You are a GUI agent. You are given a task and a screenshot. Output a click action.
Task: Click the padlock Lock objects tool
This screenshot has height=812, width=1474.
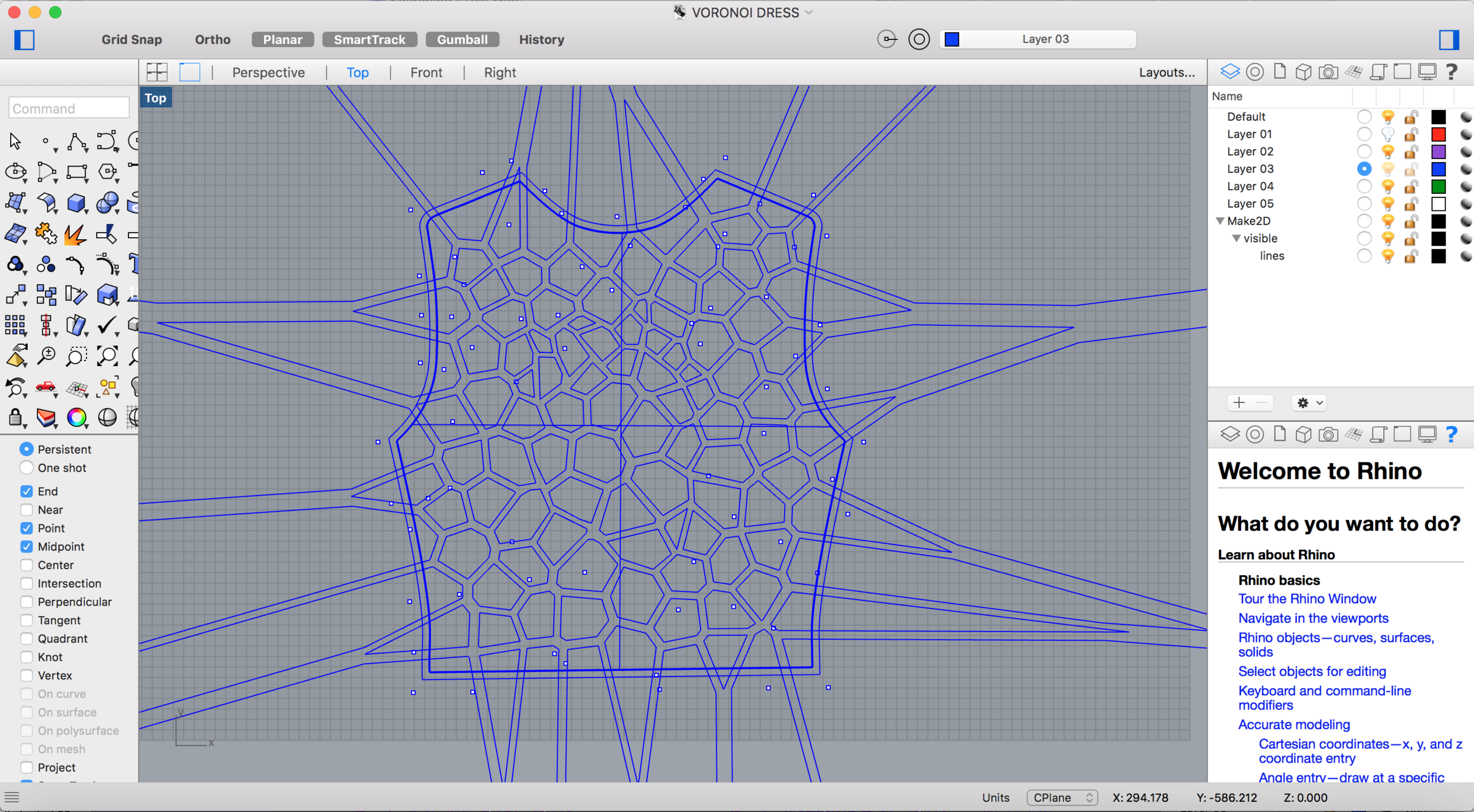[x=15, y=418]
